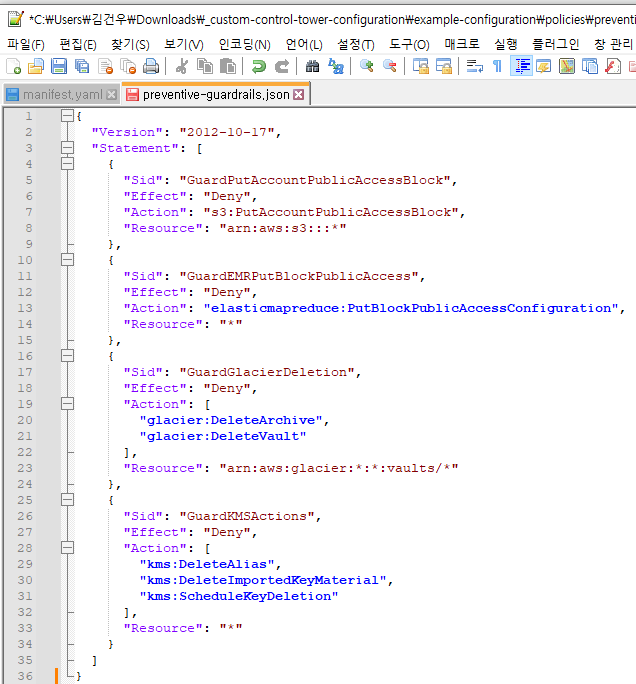Open the 편집(E) menu

pyautogui.click(x=78, y=44)
